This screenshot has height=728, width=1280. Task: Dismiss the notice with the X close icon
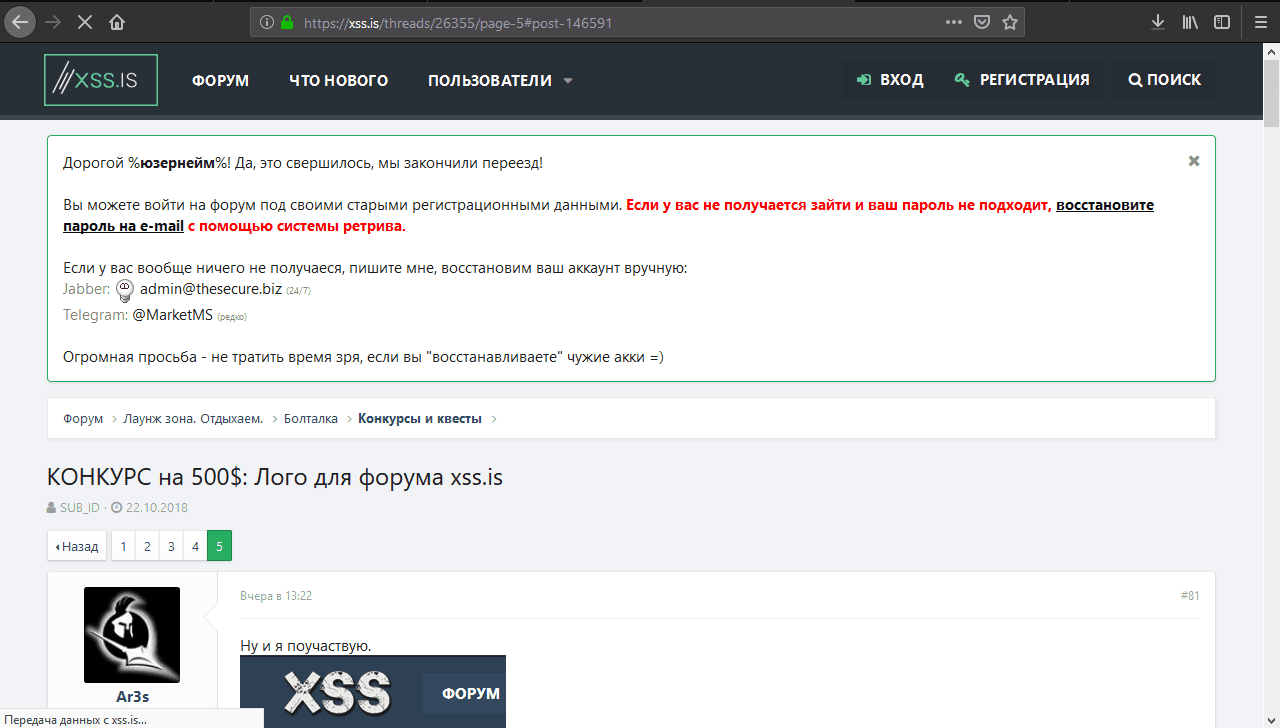[x=1194, y=161]
